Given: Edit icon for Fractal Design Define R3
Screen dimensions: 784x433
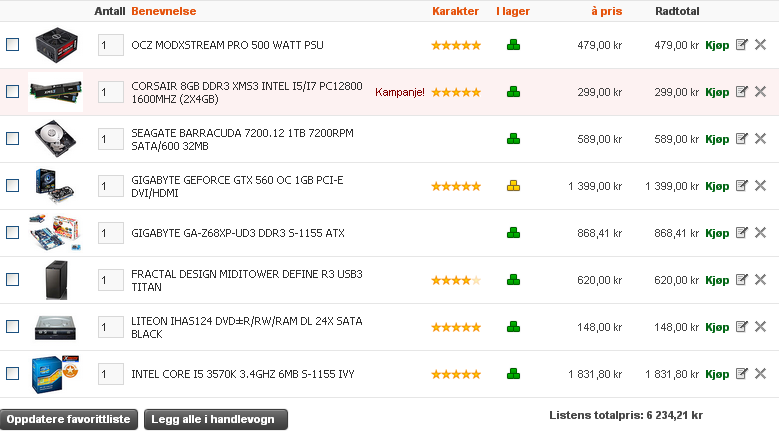Looking at the screenshot, I should click(x=742, y=280).
